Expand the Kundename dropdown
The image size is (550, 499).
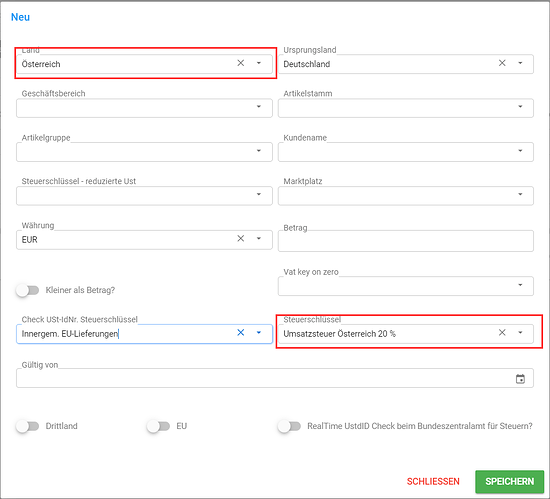pyautogui.click(x=406, y=151)
